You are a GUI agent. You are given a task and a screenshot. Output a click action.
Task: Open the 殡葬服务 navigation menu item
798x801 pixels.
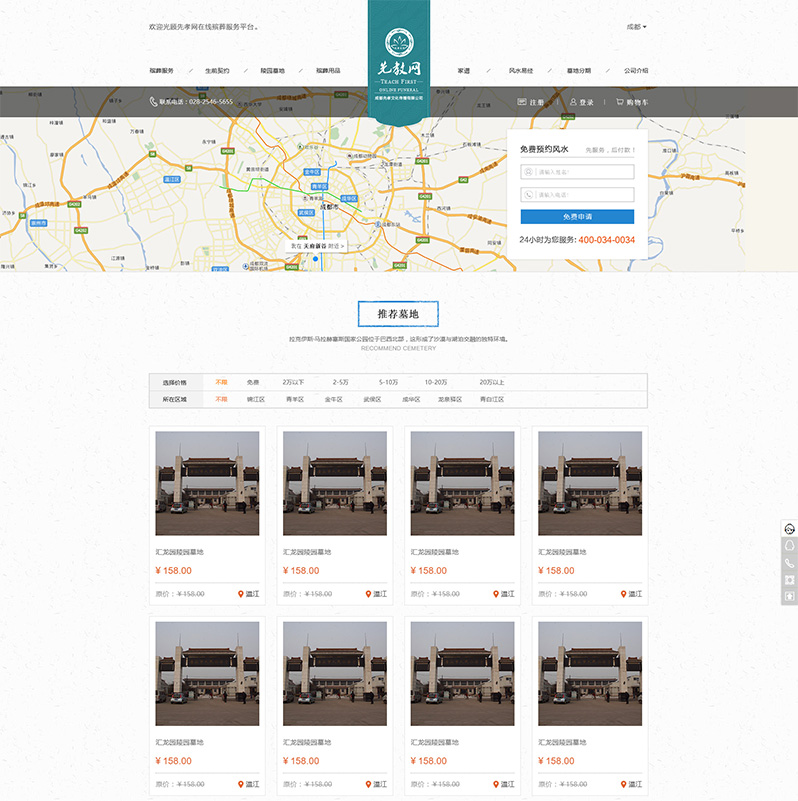[x=161, y=71]
